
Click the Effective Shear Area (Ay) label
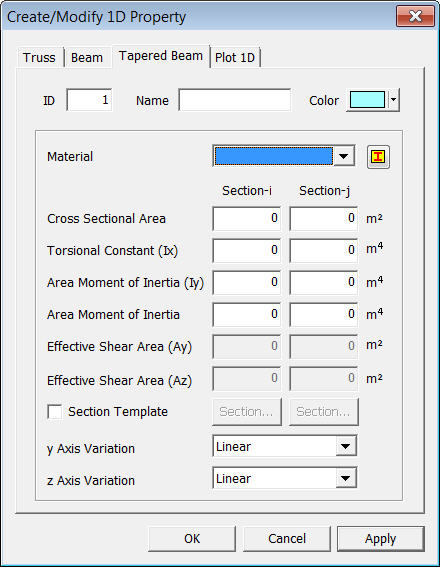[x=119, y=347]
